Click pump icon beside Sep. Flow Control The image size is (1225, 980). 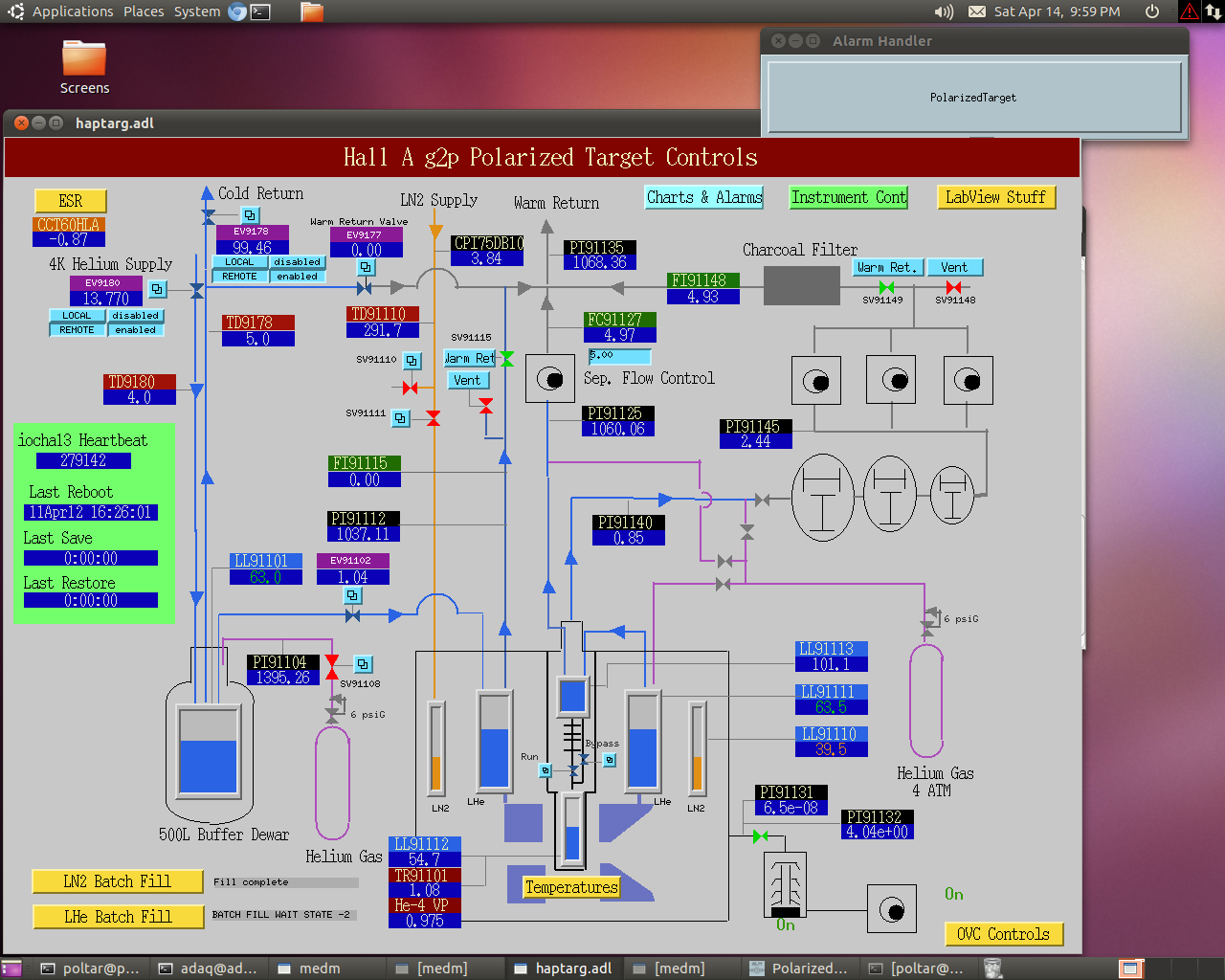pyautogui.click(x=549, y=378)
